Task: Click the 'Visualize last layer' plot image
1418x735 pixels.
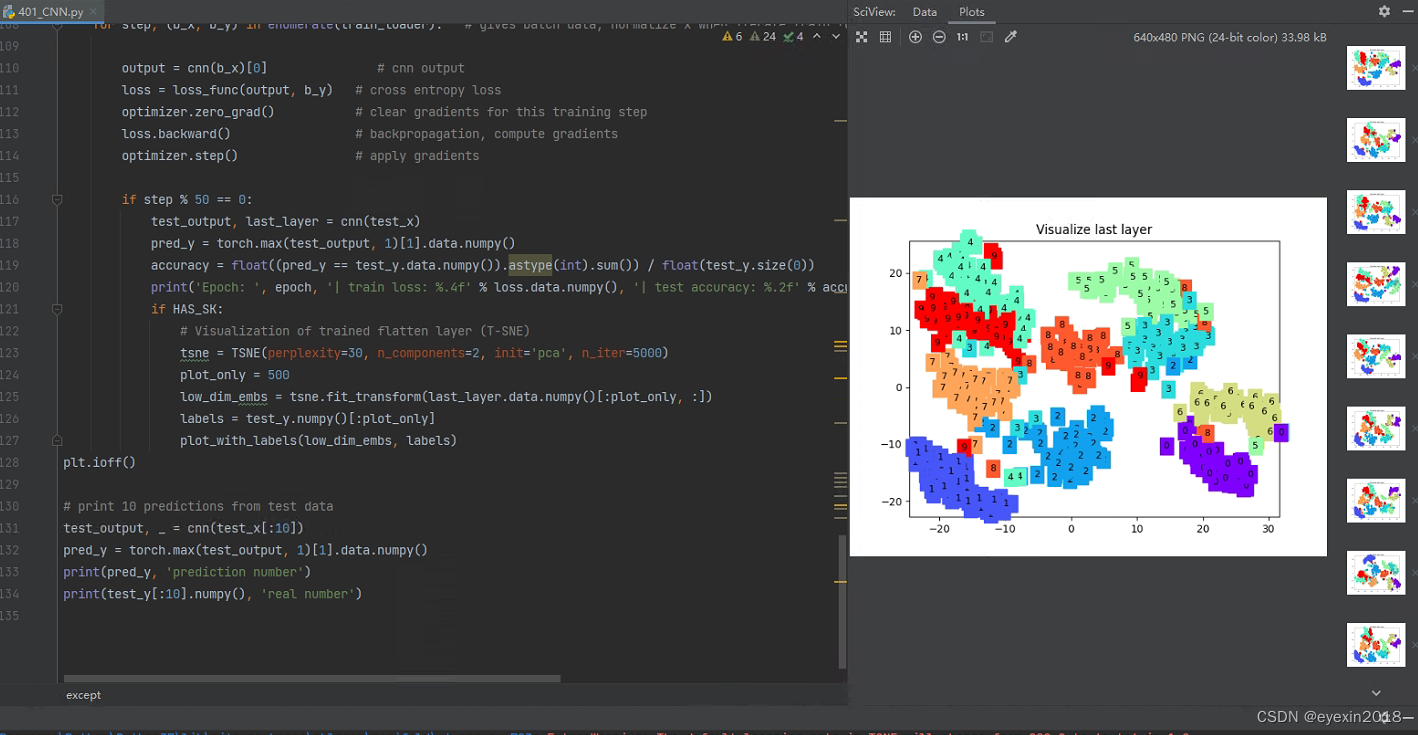Action: (1088, 376)
